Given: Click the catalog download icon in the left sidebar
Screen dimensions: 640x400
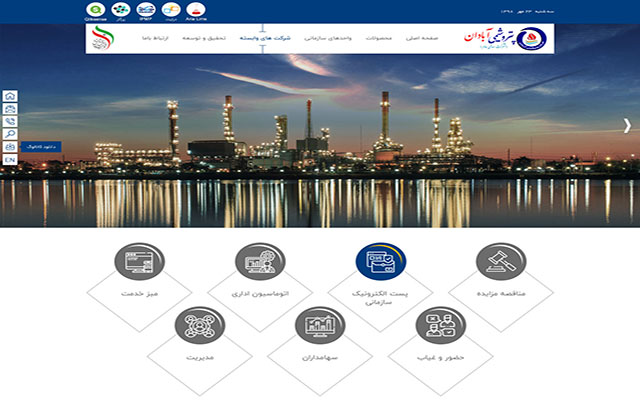Looking at the screenshot, I should coord(10,147).
